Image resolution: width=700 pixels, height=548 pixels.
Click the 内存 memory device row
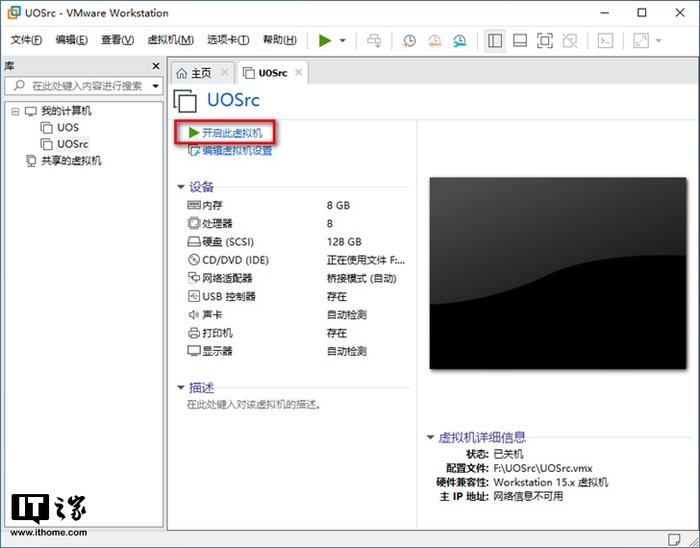click(x=296, y=205)
